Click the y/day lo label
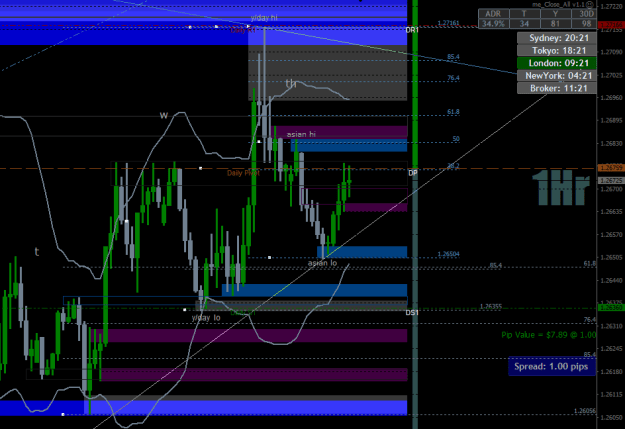 (x=206, y=318)
